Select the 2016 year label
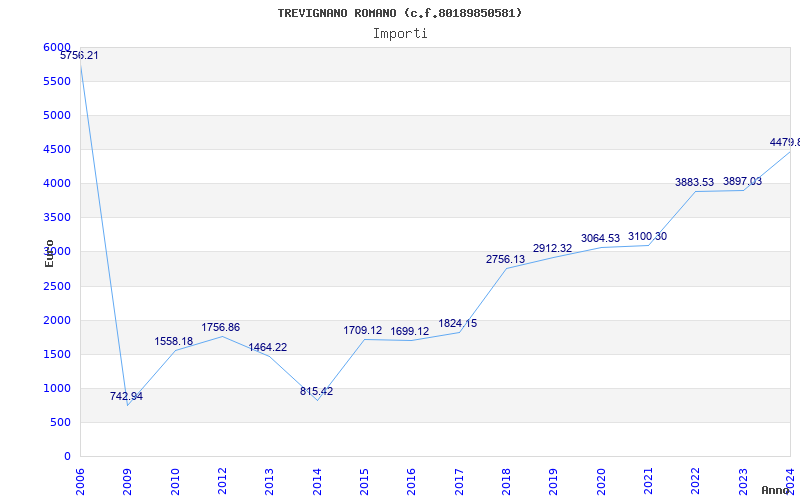 (x=411, y=482)
